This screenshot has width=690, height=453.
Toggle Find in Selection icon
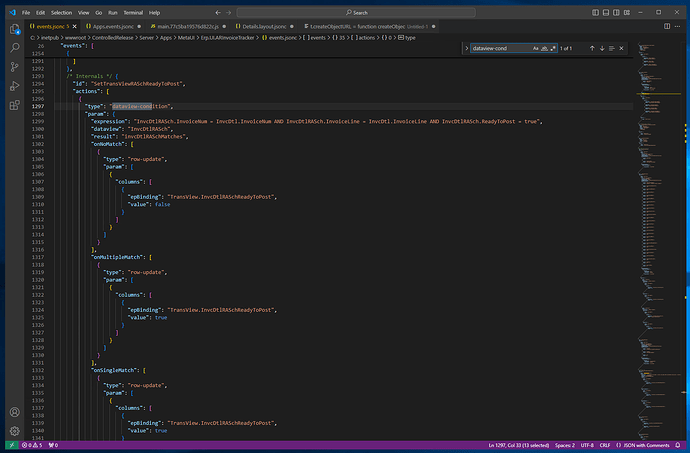coord(612,48)
